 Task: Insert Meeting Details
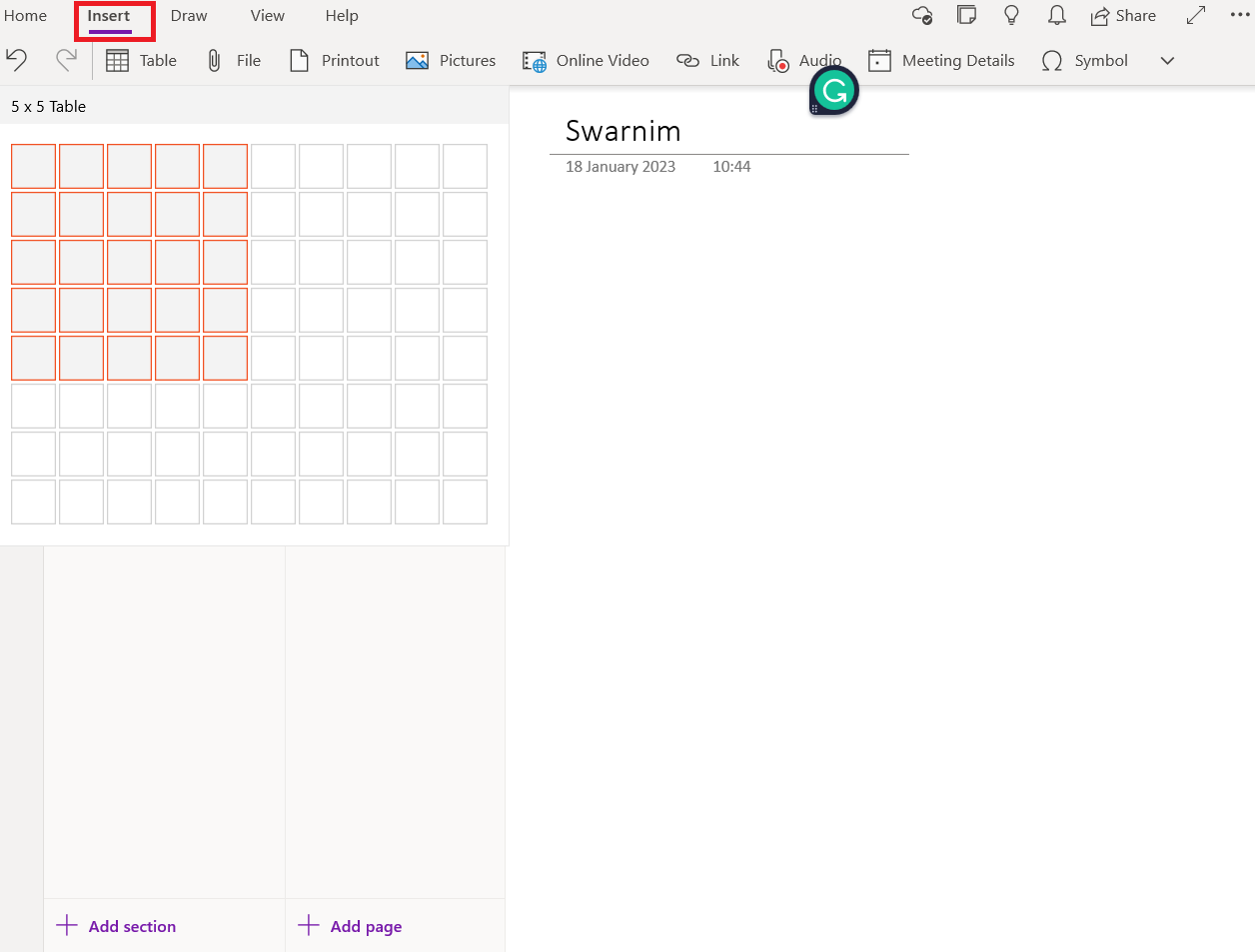coord(941,61)
